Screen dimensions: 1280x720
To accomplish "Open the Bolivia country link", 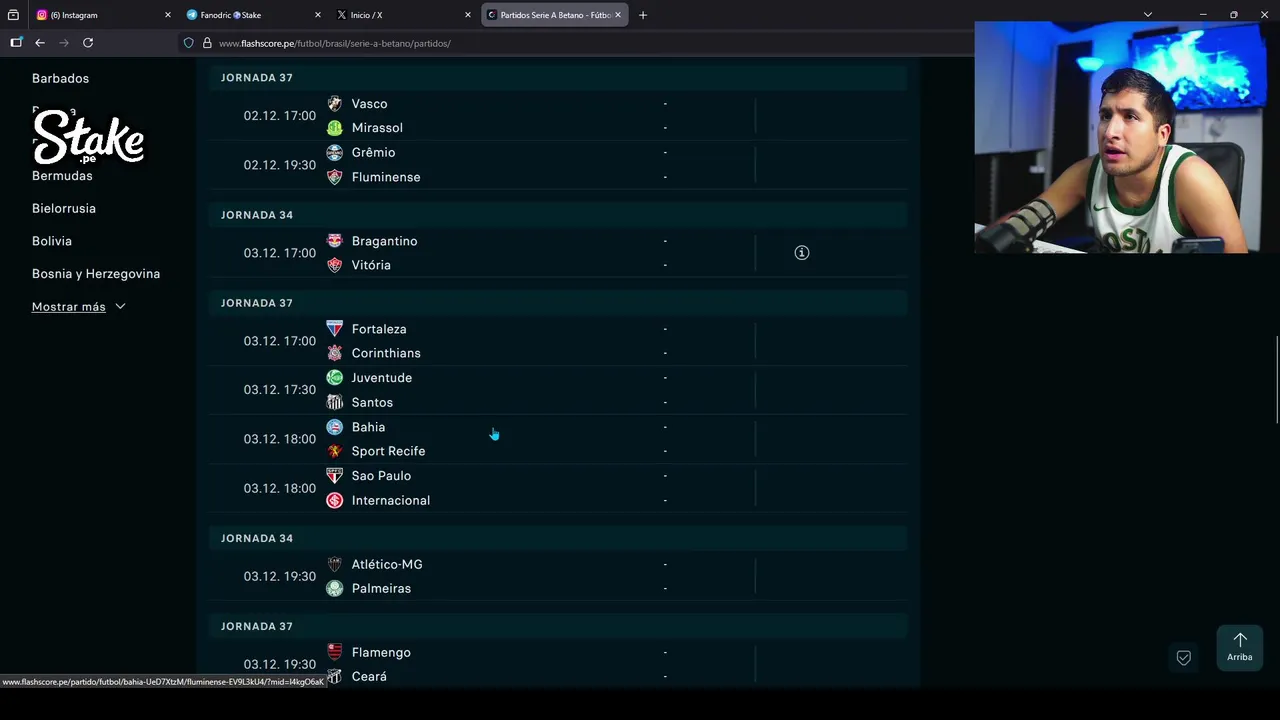I will coord(52,241).
